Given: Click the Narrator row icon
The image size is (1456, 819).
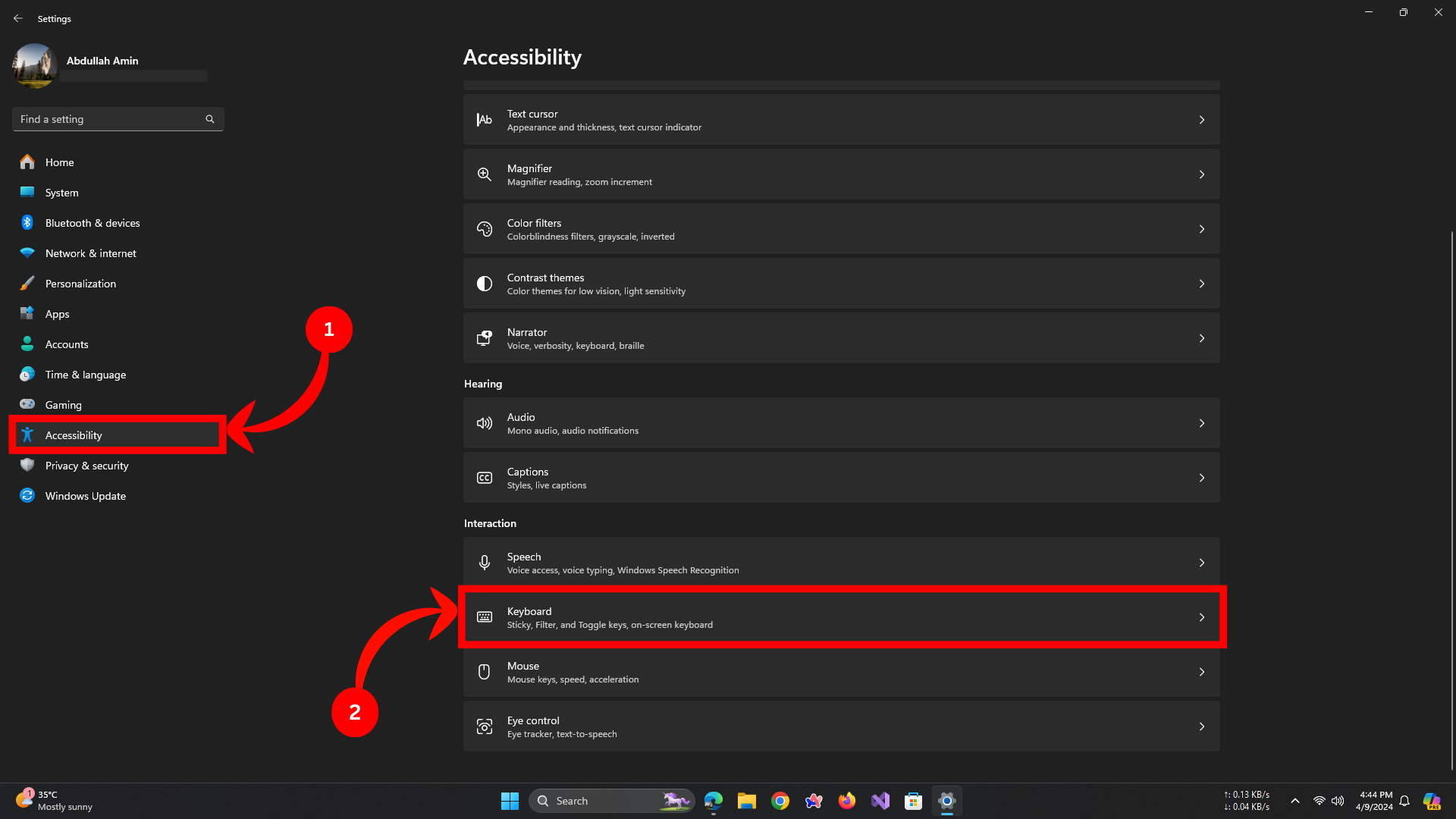Looking at the screenshot, I should [484, 338].
